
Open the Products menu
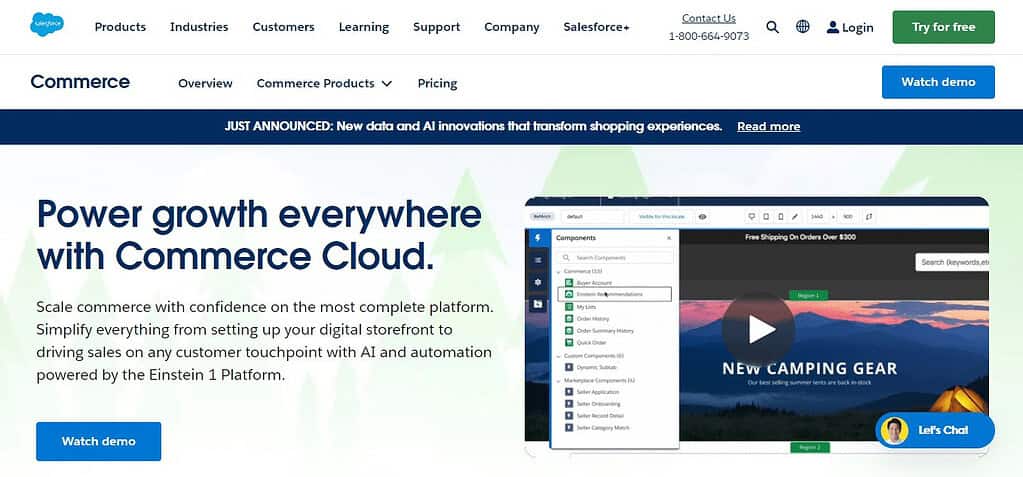pyautogui.click(x=120, y=27)
